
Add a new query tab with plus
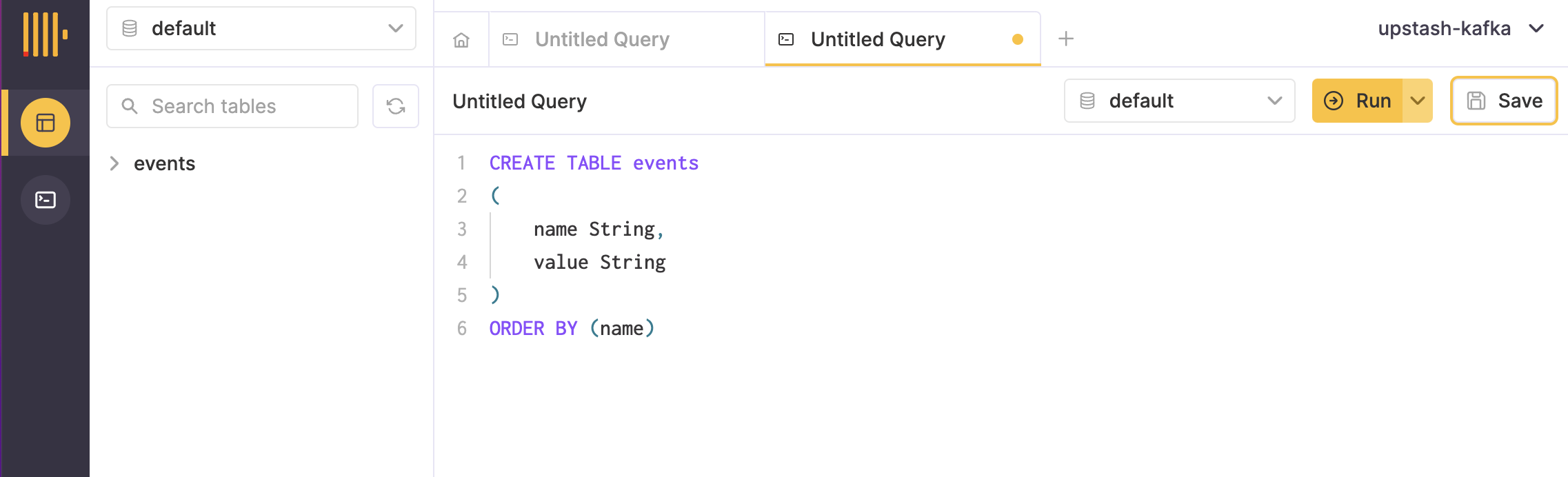click(x=1065, y=39)
